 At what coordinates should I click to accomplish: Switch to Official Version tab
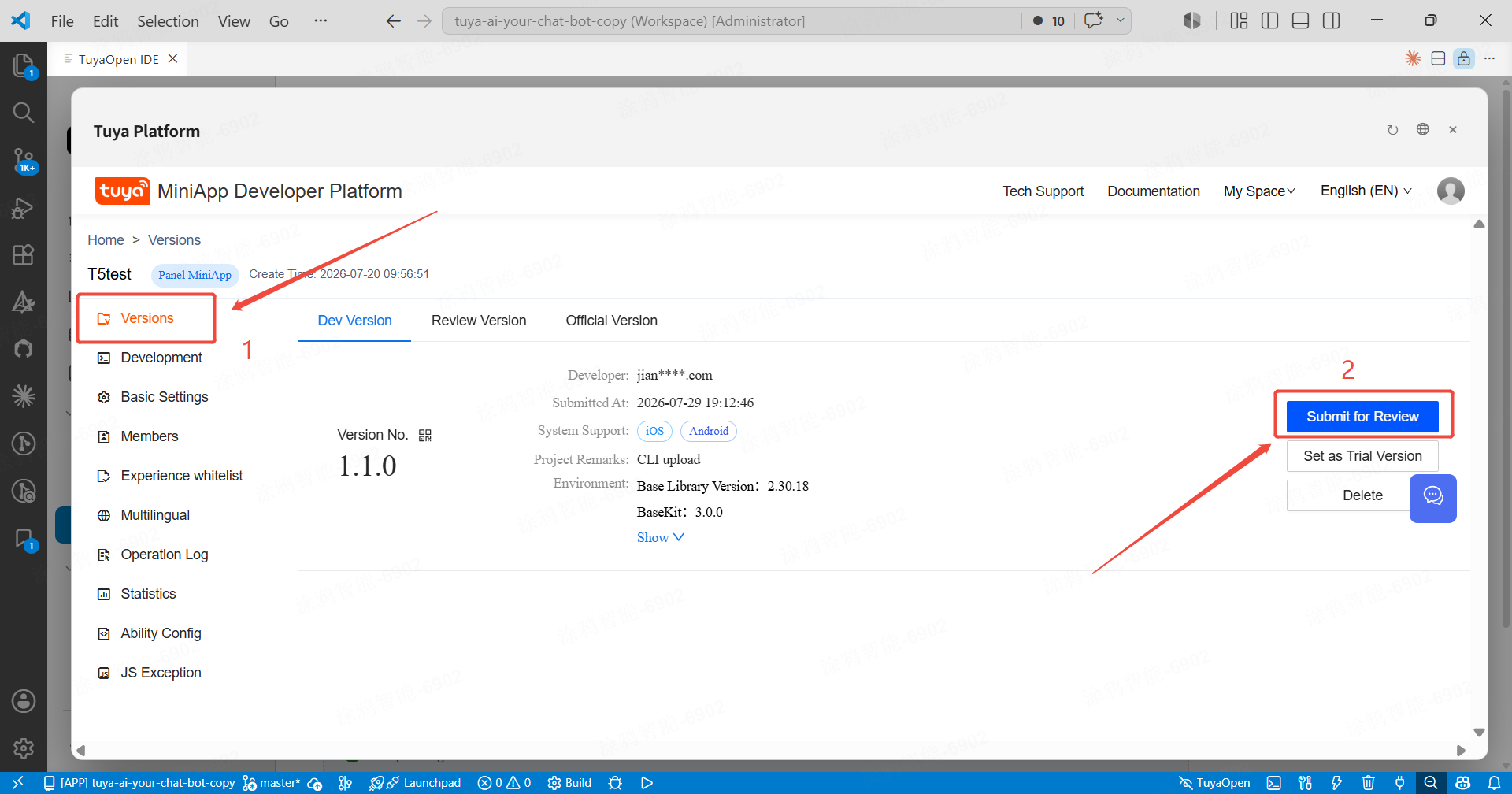coord(611,321)
